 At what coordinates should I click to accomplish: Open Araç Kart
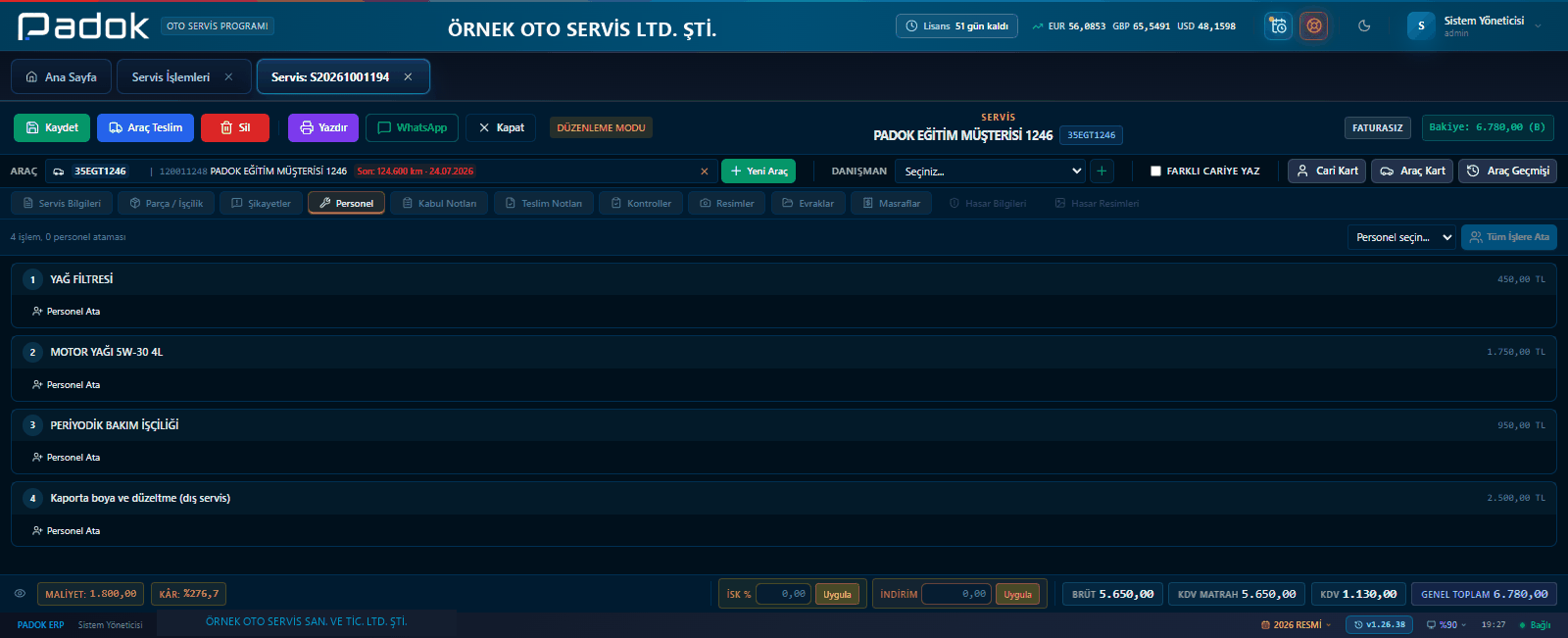point(1412,171)
